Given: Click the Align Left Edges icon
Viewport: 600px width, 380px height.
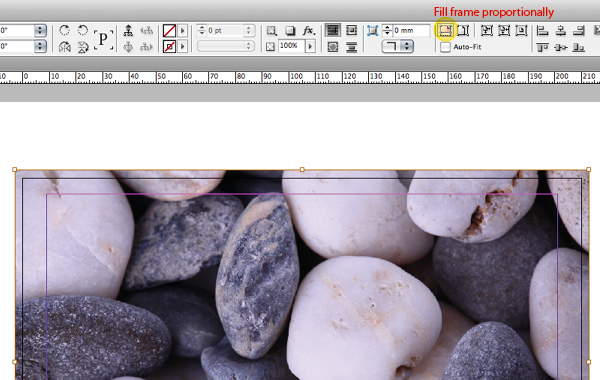Looking at the screenshot, I should tap(543, 30).
